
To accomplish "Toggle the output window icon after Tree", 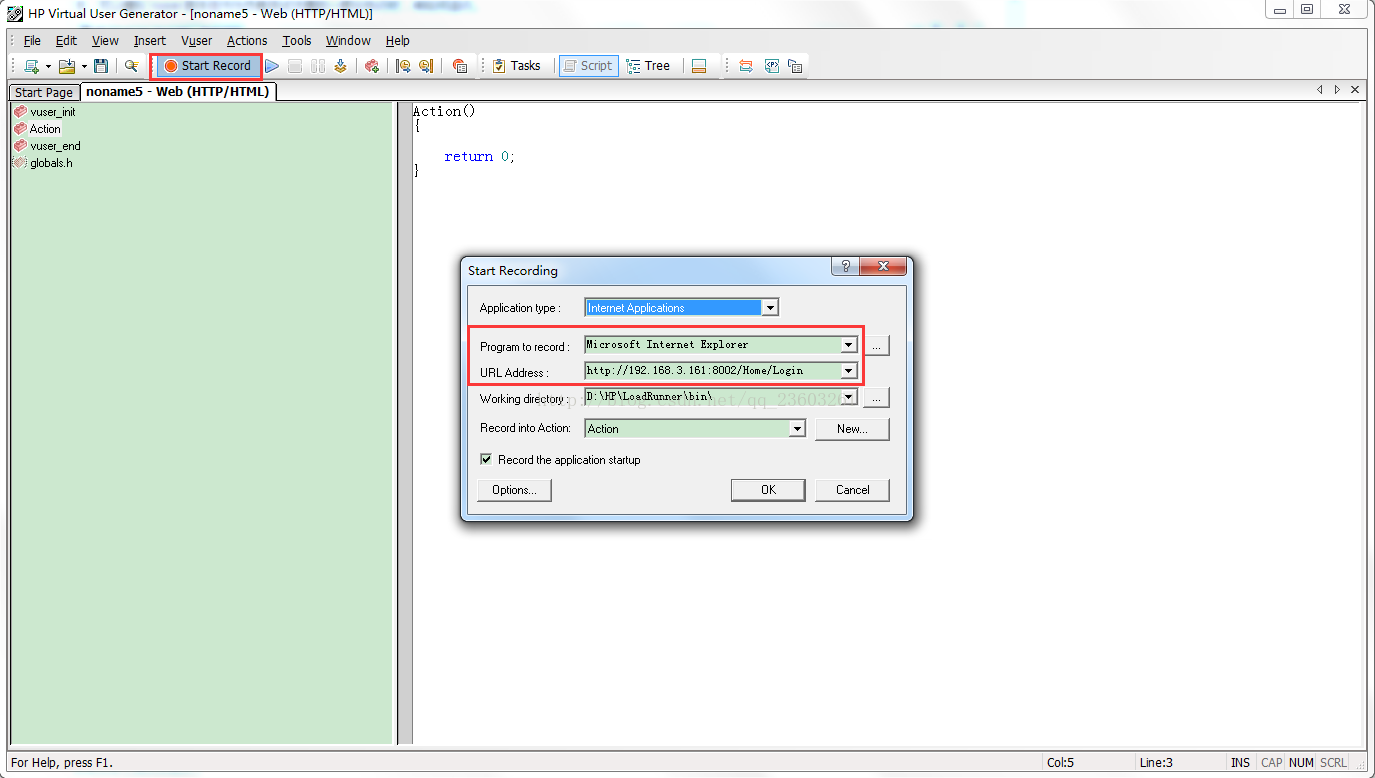I will [699, 66].
